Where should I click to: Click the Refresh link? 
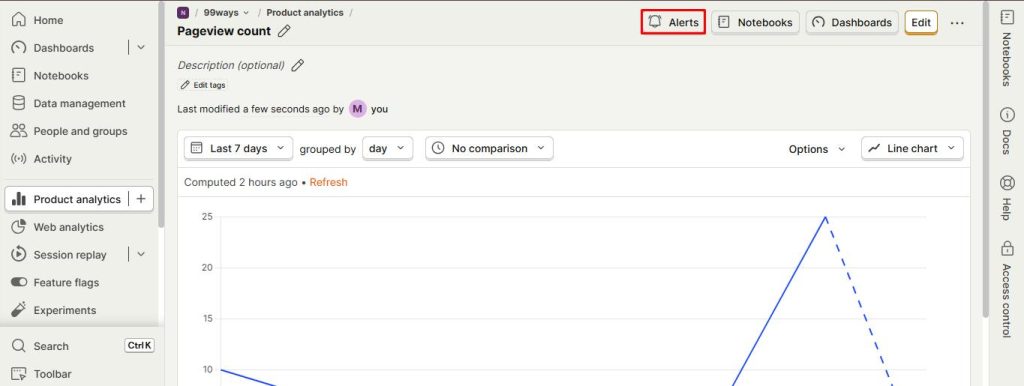(328, 182)
